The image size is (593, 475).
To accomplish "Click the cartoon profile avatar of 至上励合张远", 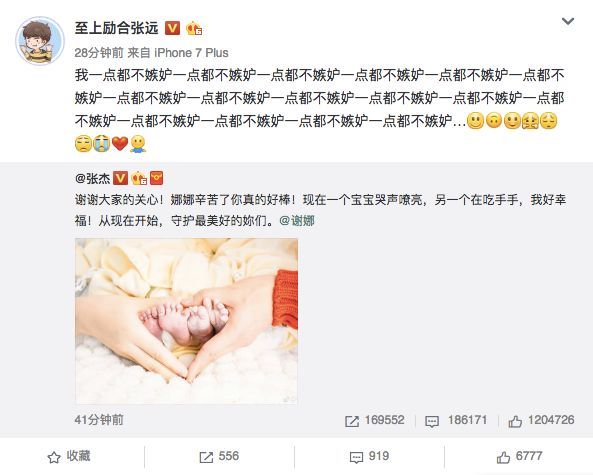I will pyautogui.click(x=40, y=40).
